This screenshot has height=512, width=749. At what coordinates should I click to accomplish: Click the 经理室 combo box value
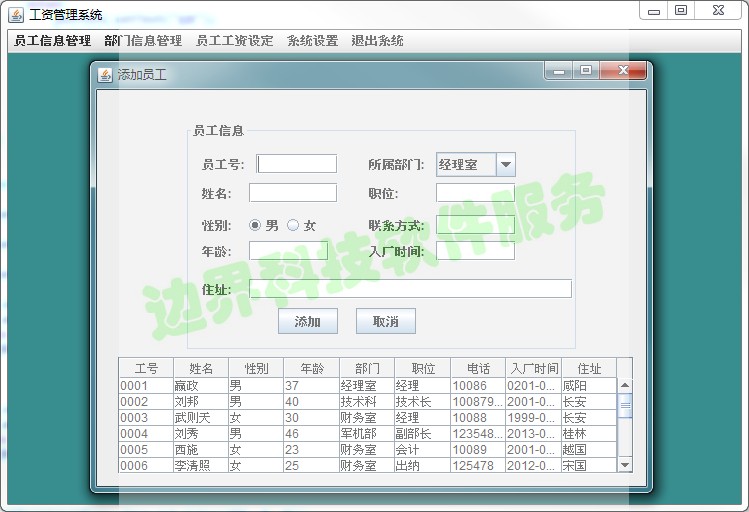(x=466, y=165)
